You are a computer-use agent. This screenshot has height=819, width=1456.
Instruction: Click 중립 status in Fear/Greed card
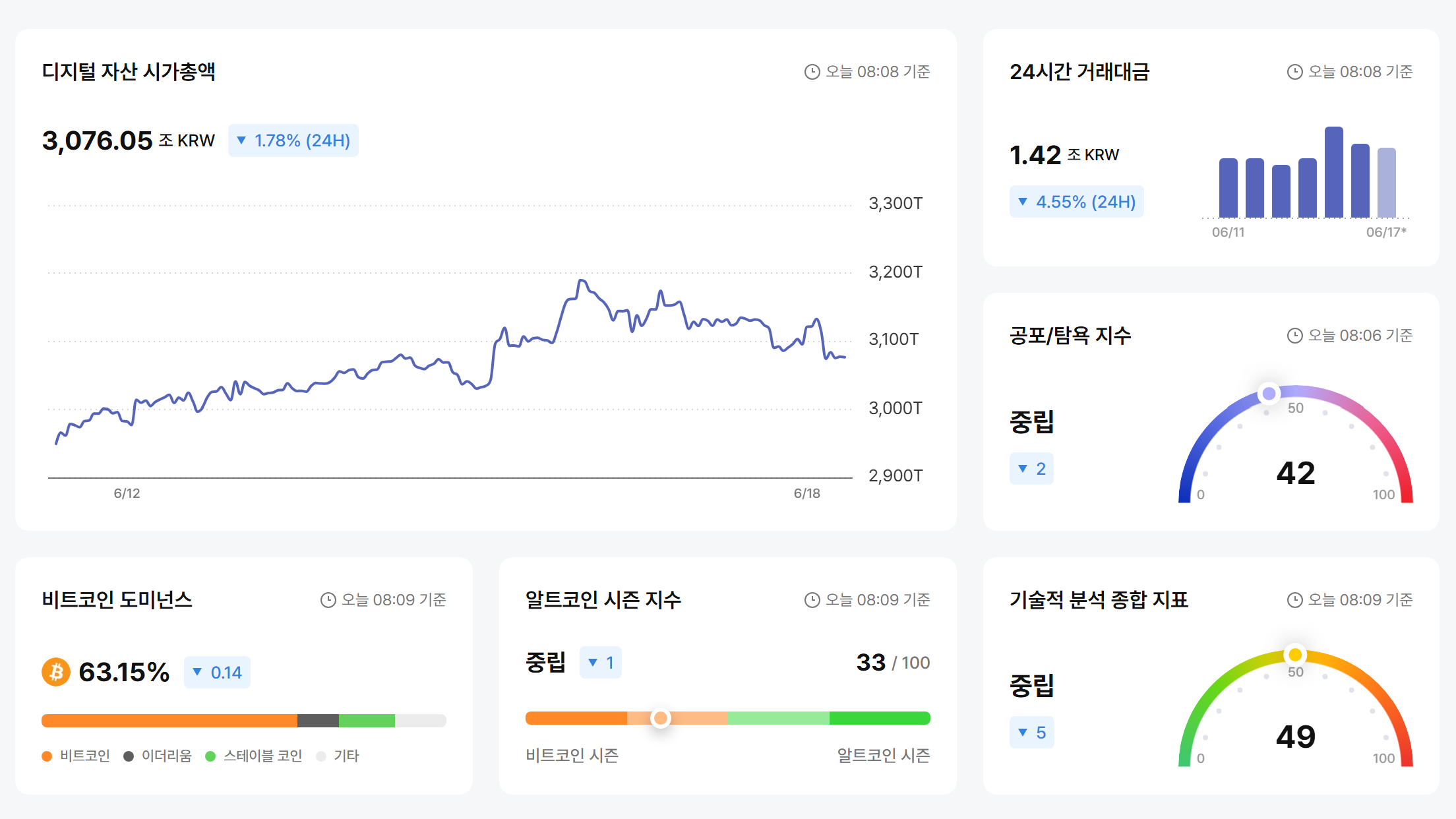pyautogui.click(x=1032, y=421)
